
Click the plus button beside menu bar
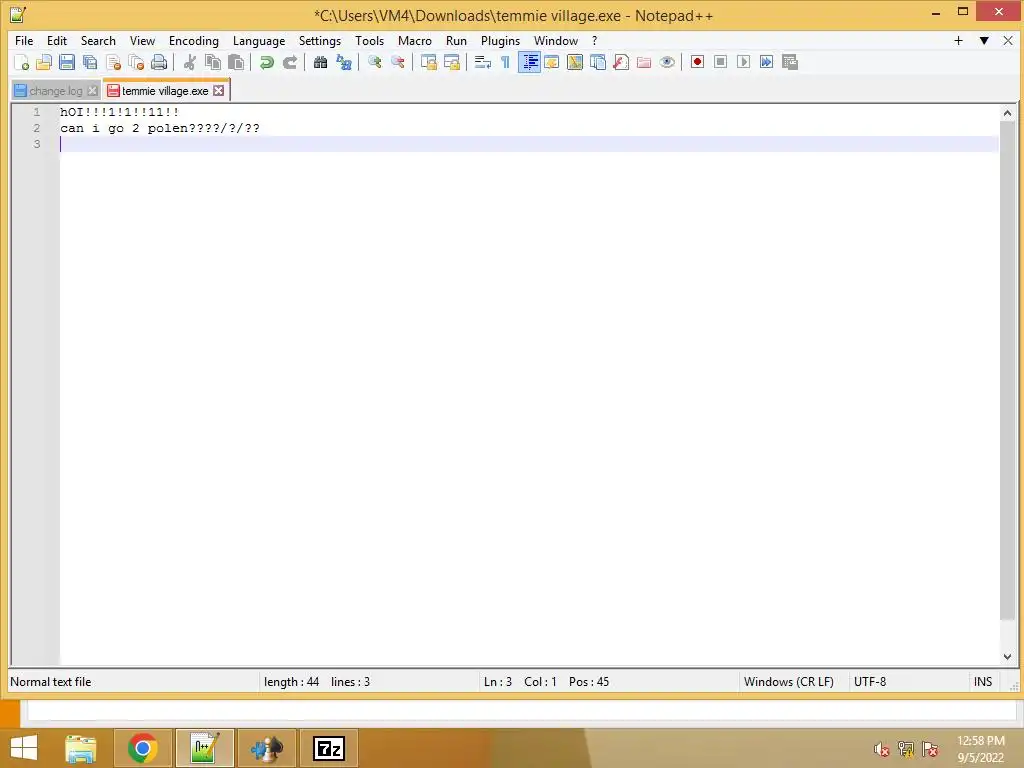pos(959,40)
